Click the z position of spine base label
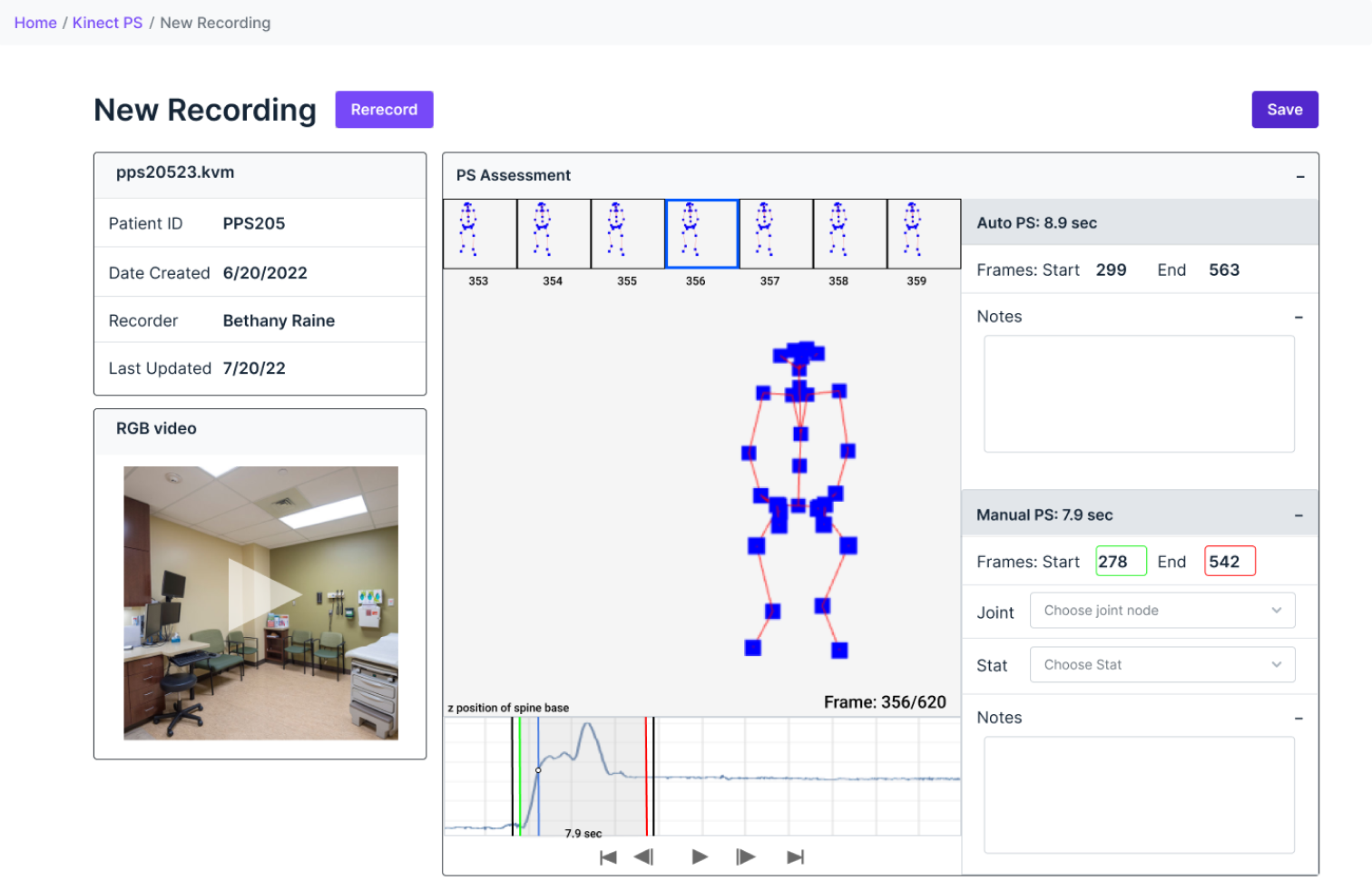This screenshot has width=1372, height=891. click(x=508, y=708)
